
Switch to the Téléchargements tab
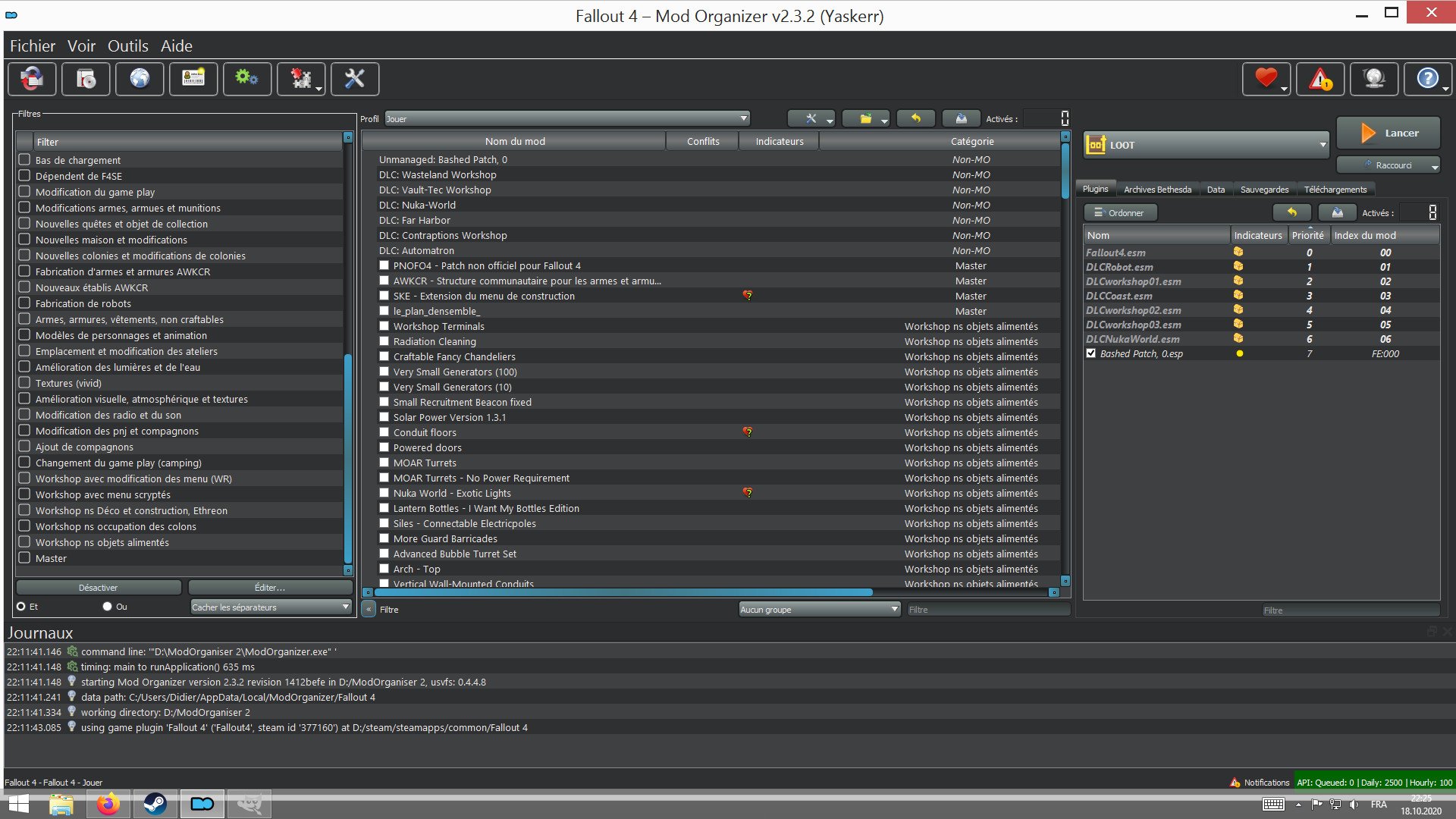coord(1335,190)
